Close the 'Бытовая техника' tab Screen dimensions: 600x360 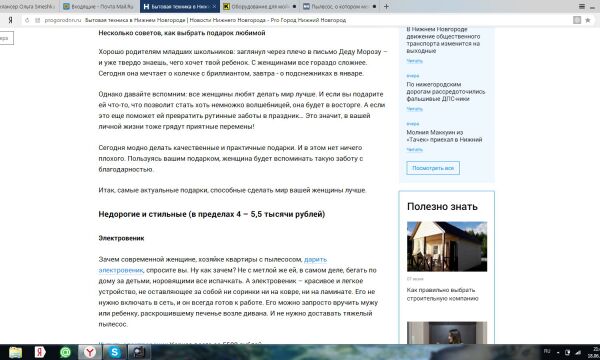pos(214,7)
